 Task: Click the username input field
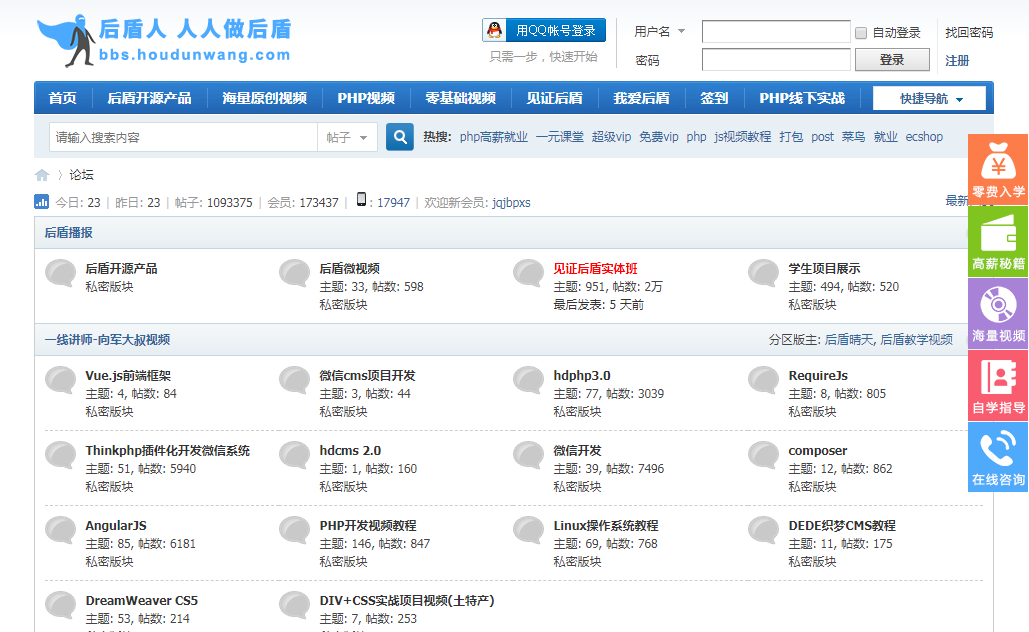pyautogui.click(x=776, y=32)
